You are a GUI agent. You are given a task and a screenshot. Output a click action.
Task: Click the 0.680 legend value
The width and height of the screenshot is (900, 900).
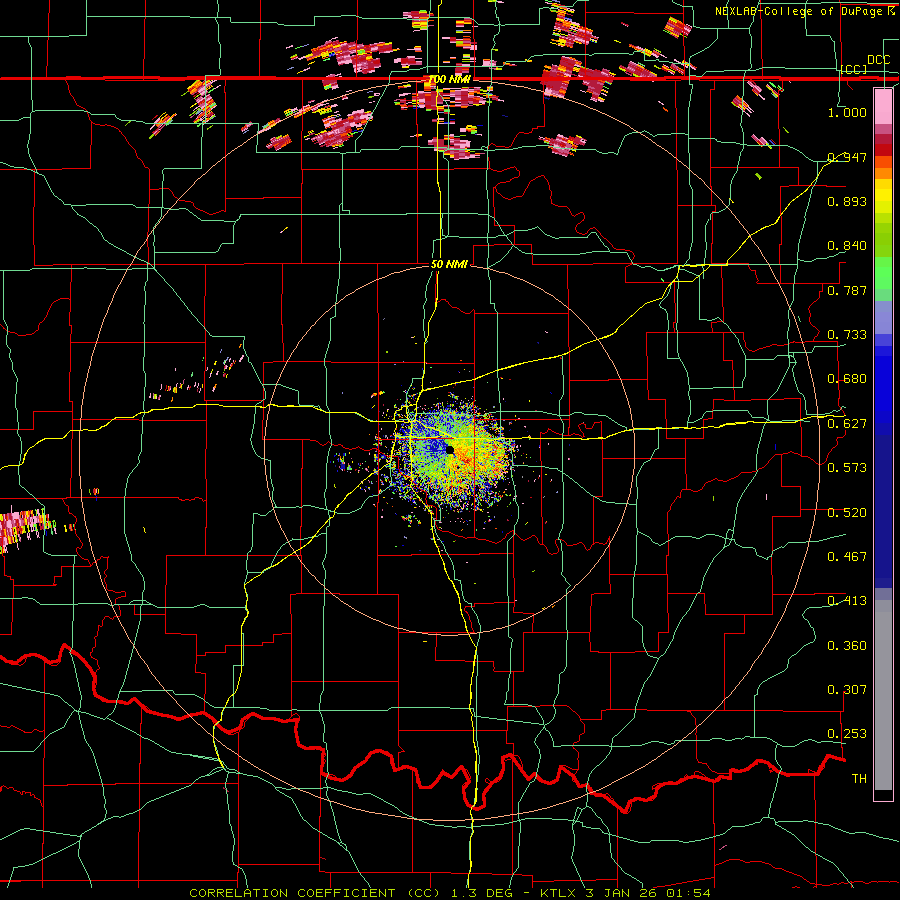[x=847, y=378]
